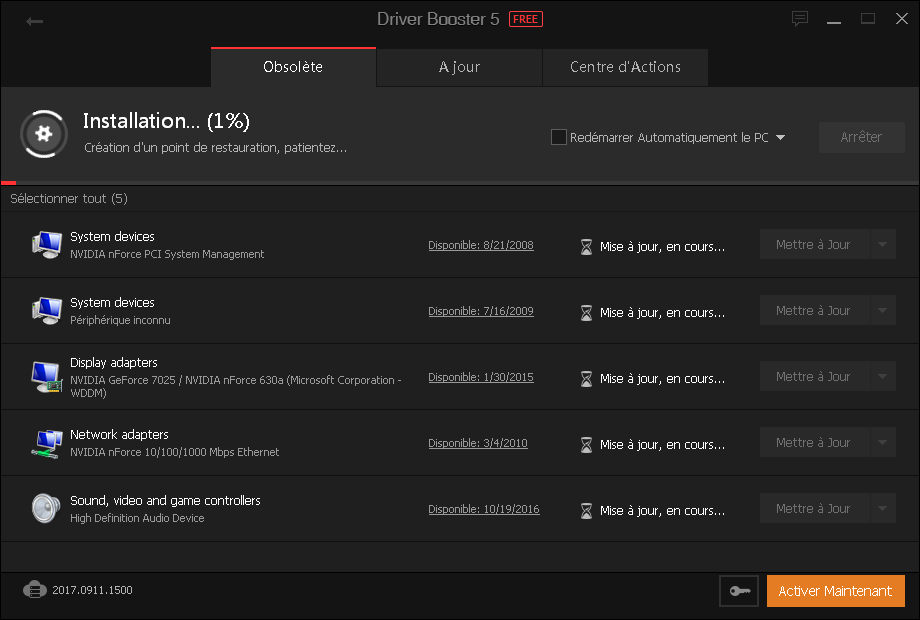This screenshot has height=620, width=920.
Task: Click Mettre à Jour for Périphérique inconnu
Action: click(814, 310)
